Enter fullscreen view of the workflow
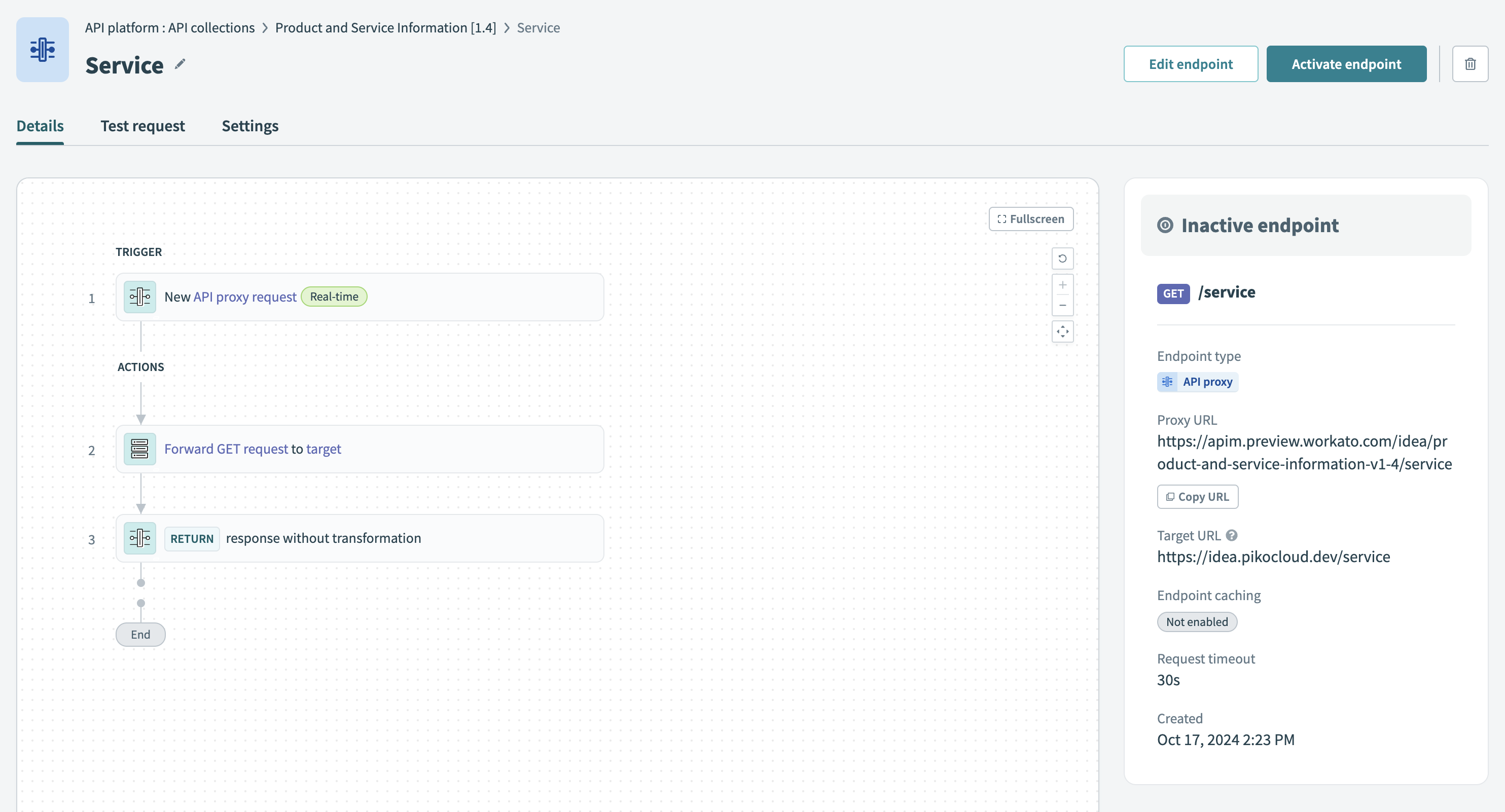 (x=1031, y=218)
